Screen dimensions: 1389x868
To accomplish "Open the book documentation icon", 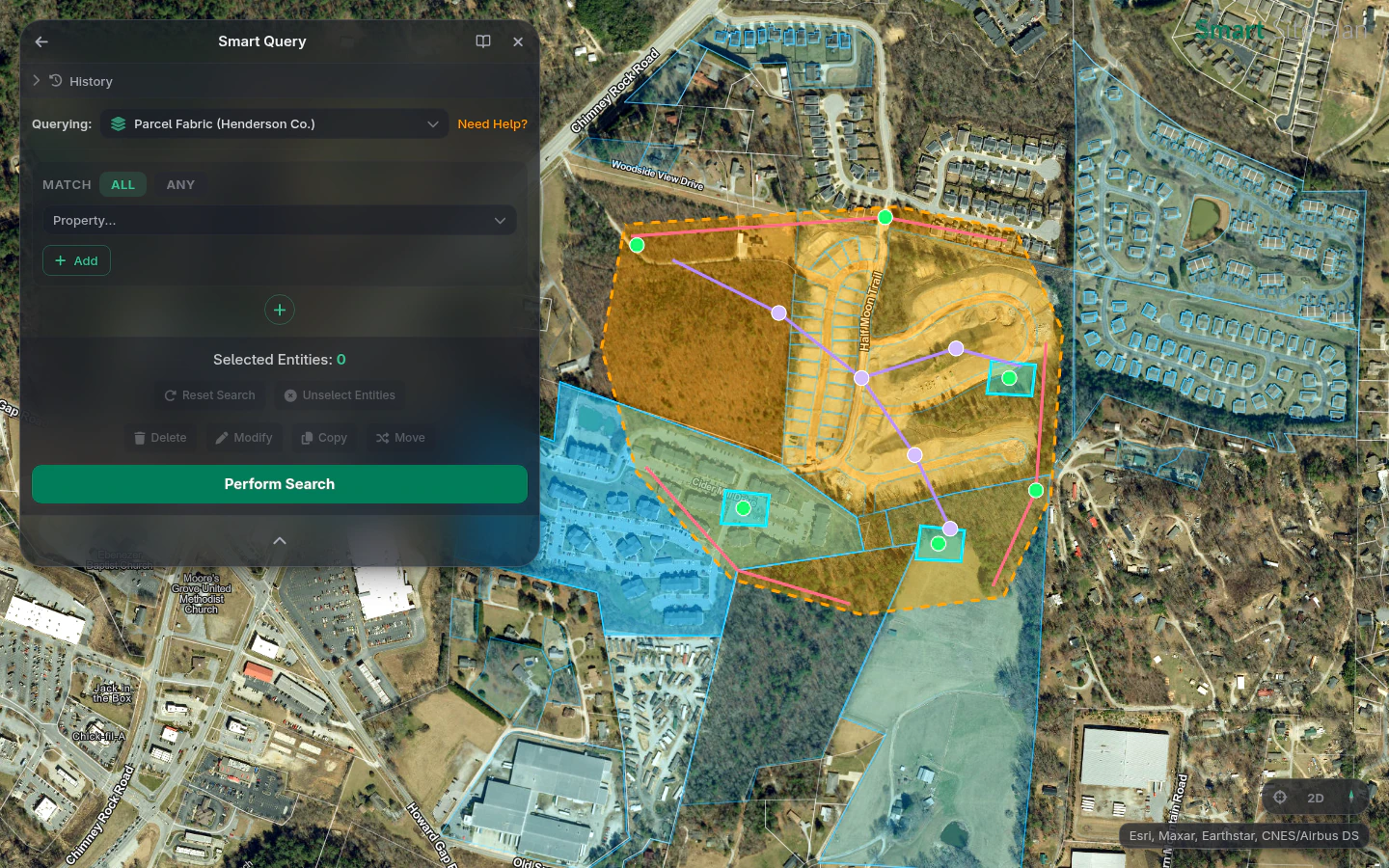I will click(x=483, y=41).
